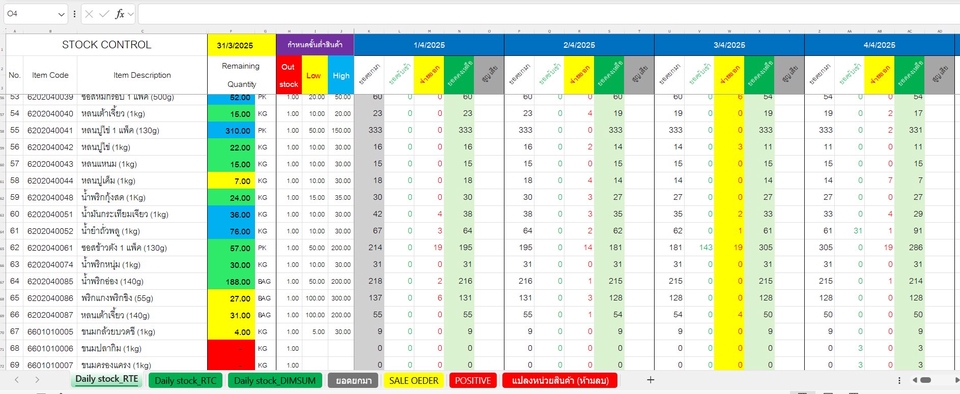Click the formula bar input field
Image resolution: width=960 pixels, height=394 pixels.
pos(548,13)
